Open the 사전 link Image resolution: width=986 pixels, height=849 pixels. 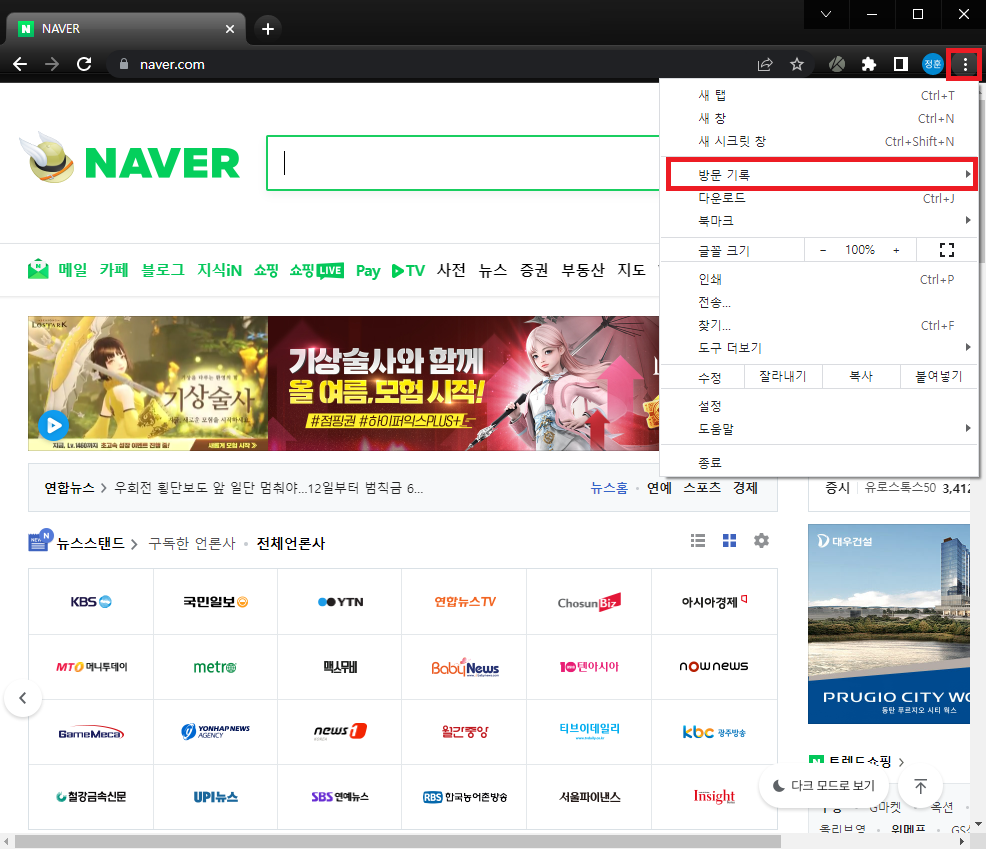pyautogui.click(x=451, y=270)
